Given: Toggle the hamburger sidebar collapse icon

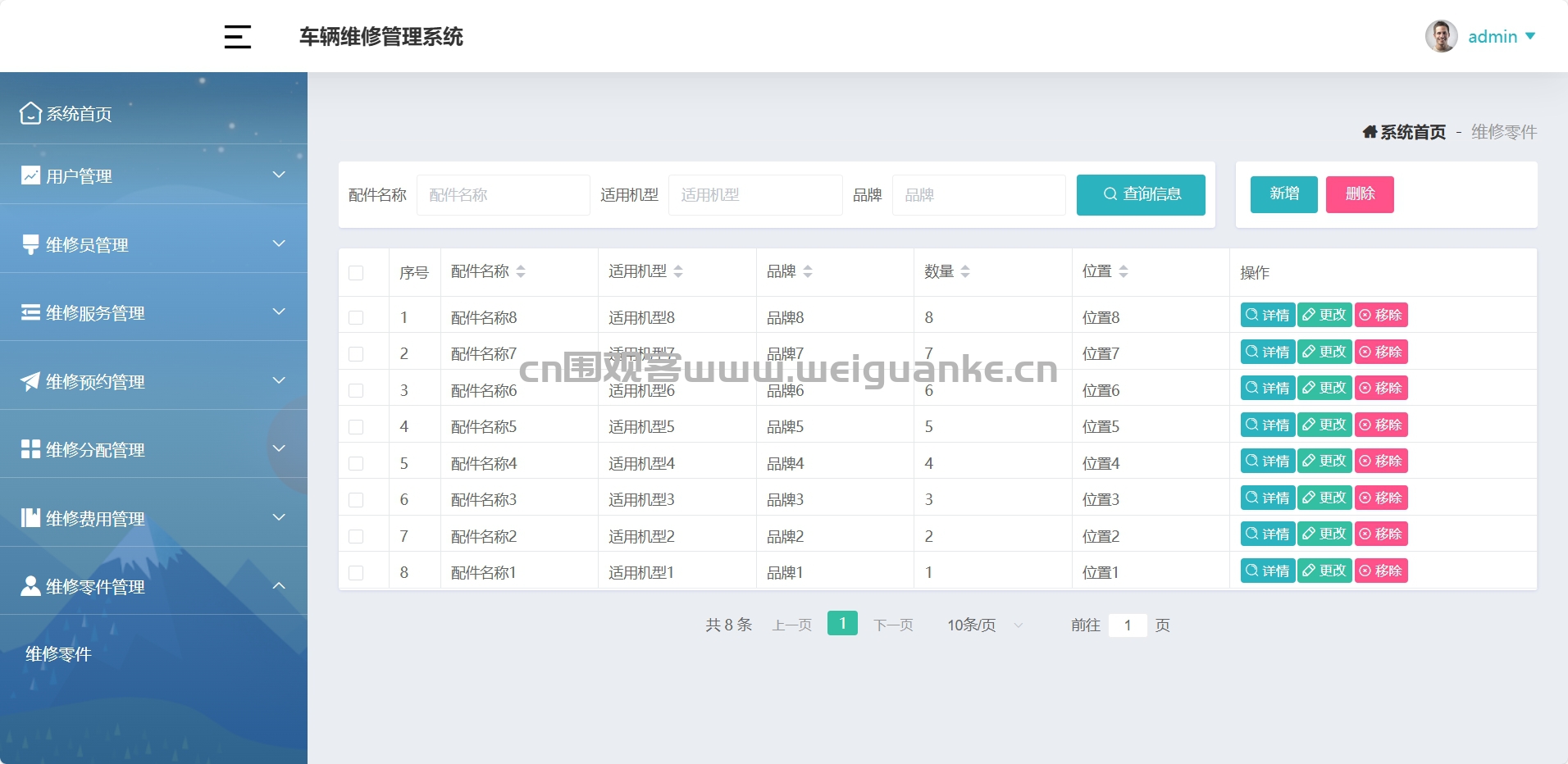Looking at the screenshot, I should click(x=238, y=37).
